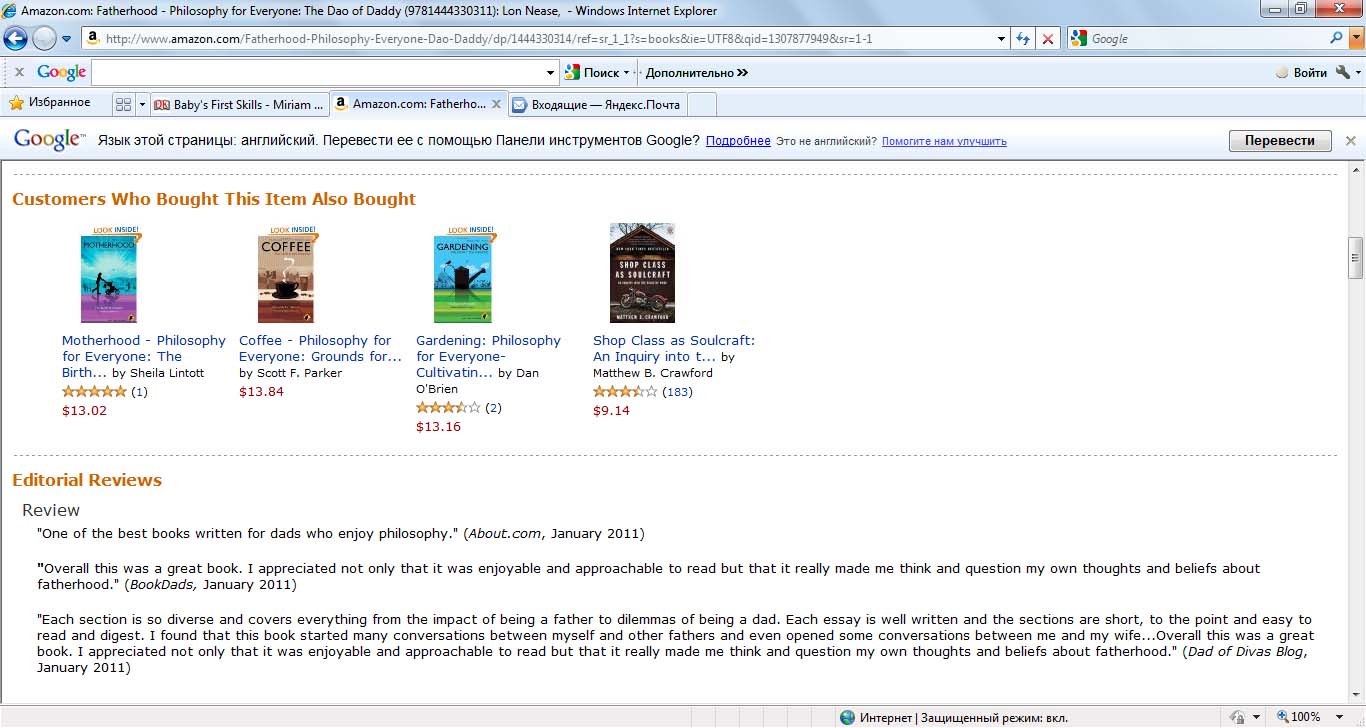
Task: Click the vertical page scrollbar thumb
Action: (1356, 257)
